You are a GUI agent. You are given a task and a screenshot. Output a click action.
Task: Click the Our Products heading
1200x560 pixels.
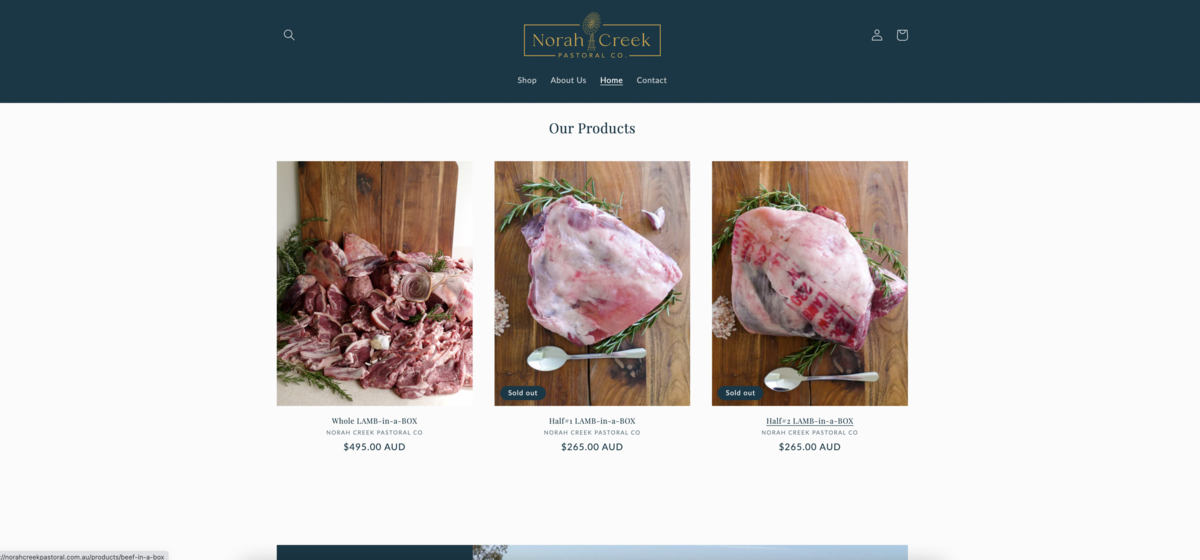[592, 128]
